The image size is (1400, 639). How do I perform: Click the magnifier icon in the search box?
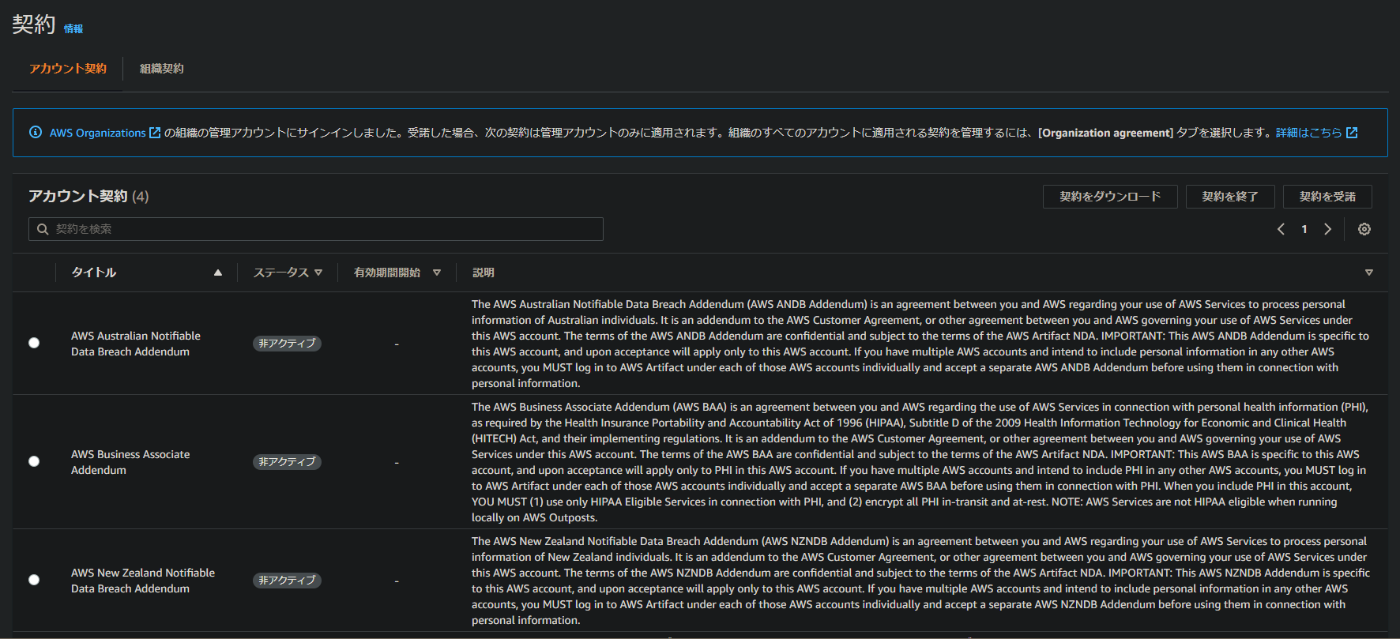point(43,229)
